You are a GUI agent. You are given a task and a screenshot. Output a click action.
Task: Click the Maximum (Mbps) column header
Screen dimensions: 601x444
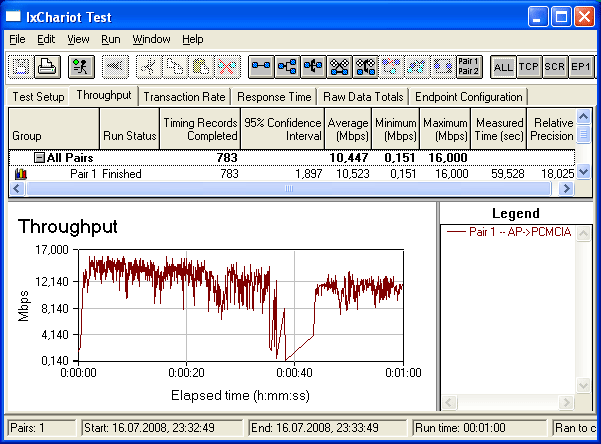[445, 129]
